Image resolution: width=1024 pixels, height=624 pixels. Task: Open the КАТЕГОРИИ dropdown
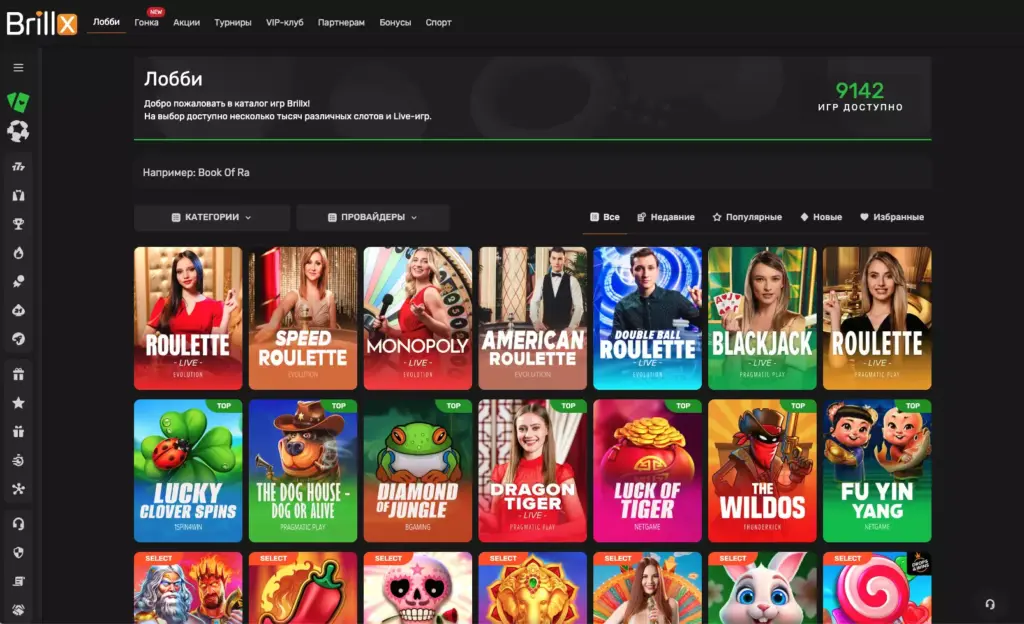click(x=211, y=217)
